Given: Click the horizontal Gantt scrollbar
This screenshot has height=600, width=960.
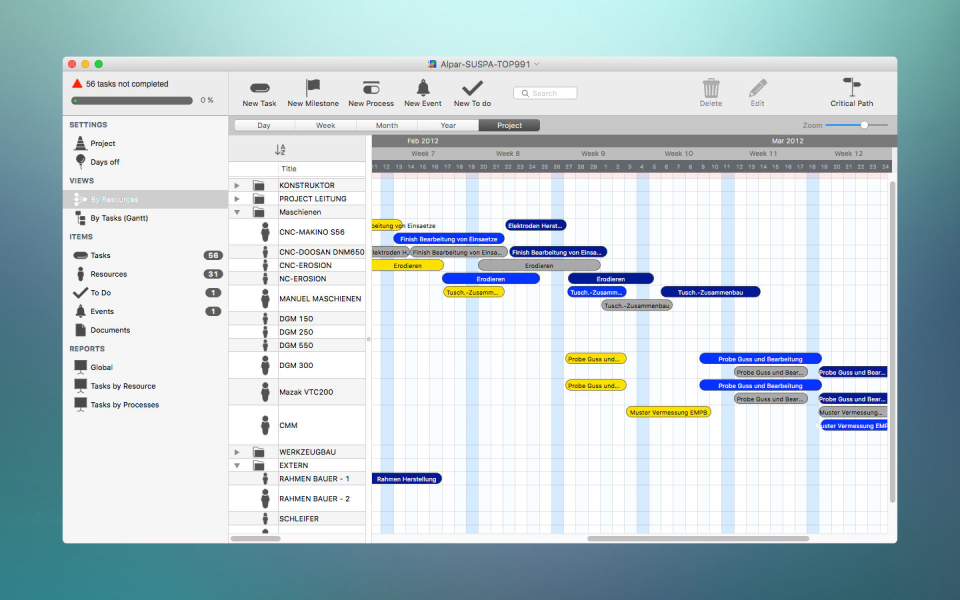Looking at the screenshot, I should (698, 539).
